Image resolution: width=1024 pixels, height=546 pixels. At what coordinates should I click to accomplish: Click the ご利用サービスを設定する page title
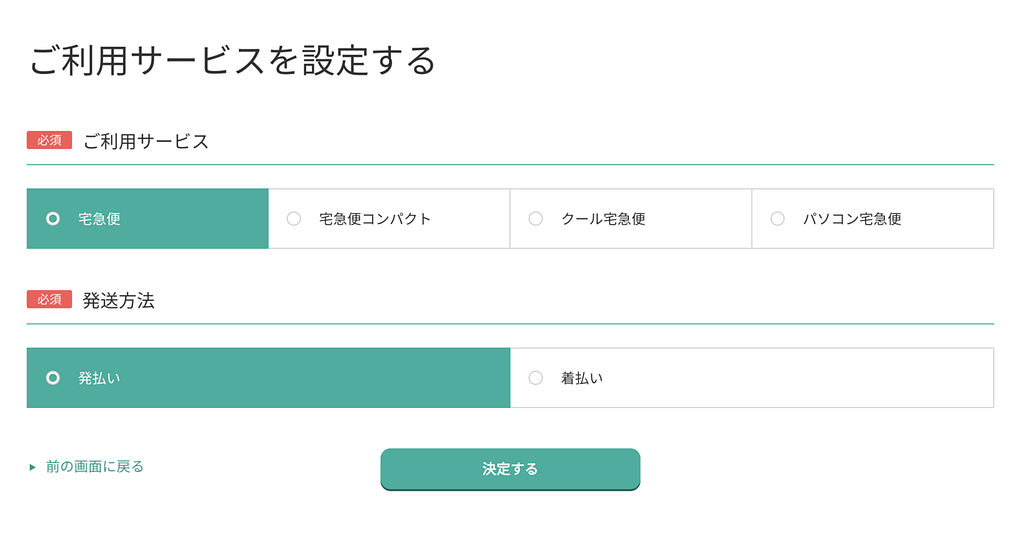point(232,61)
